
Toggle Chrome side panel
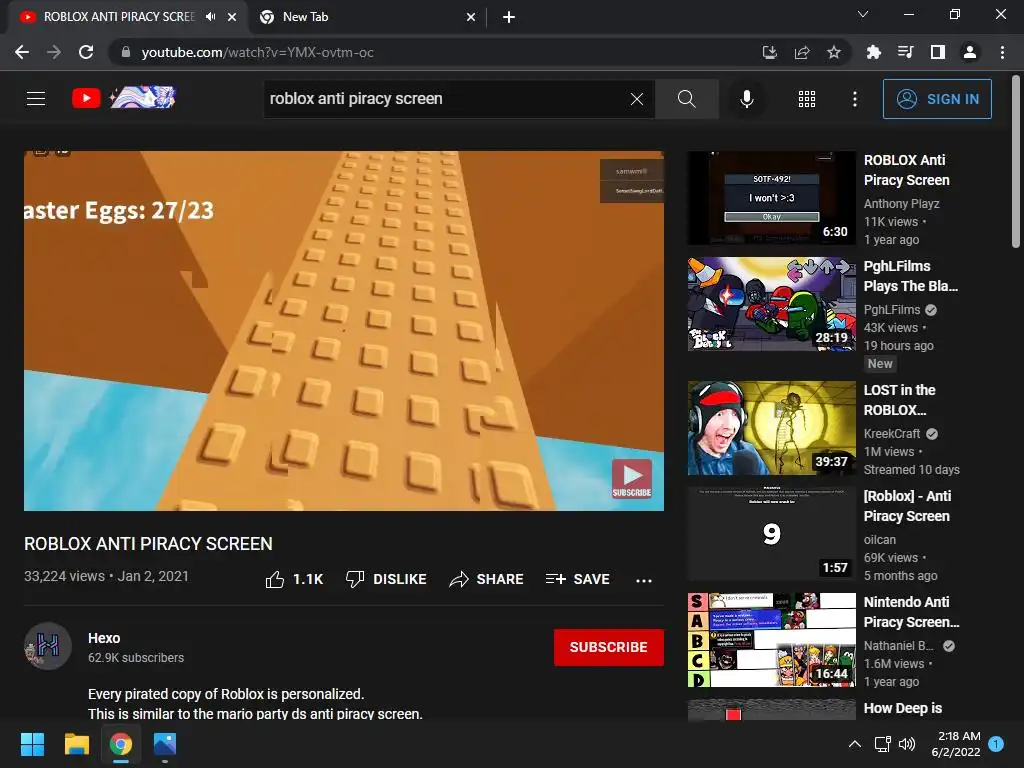(x=938, y=52)
